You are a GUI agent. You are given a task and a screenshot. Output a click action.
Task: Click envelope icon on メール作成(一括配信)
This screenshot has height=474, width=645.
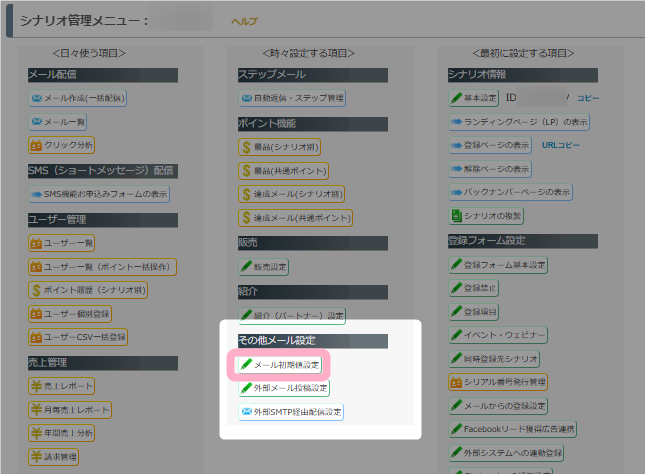point(36,98)
